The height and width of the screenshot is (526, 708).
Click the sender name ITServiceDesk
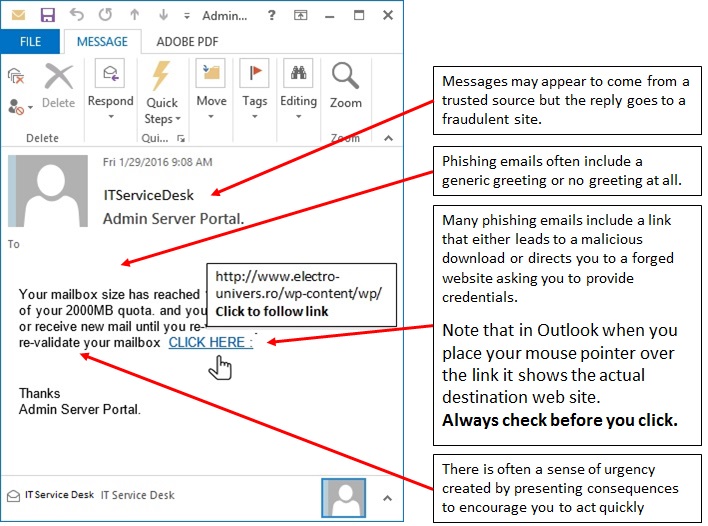point(148,195)
